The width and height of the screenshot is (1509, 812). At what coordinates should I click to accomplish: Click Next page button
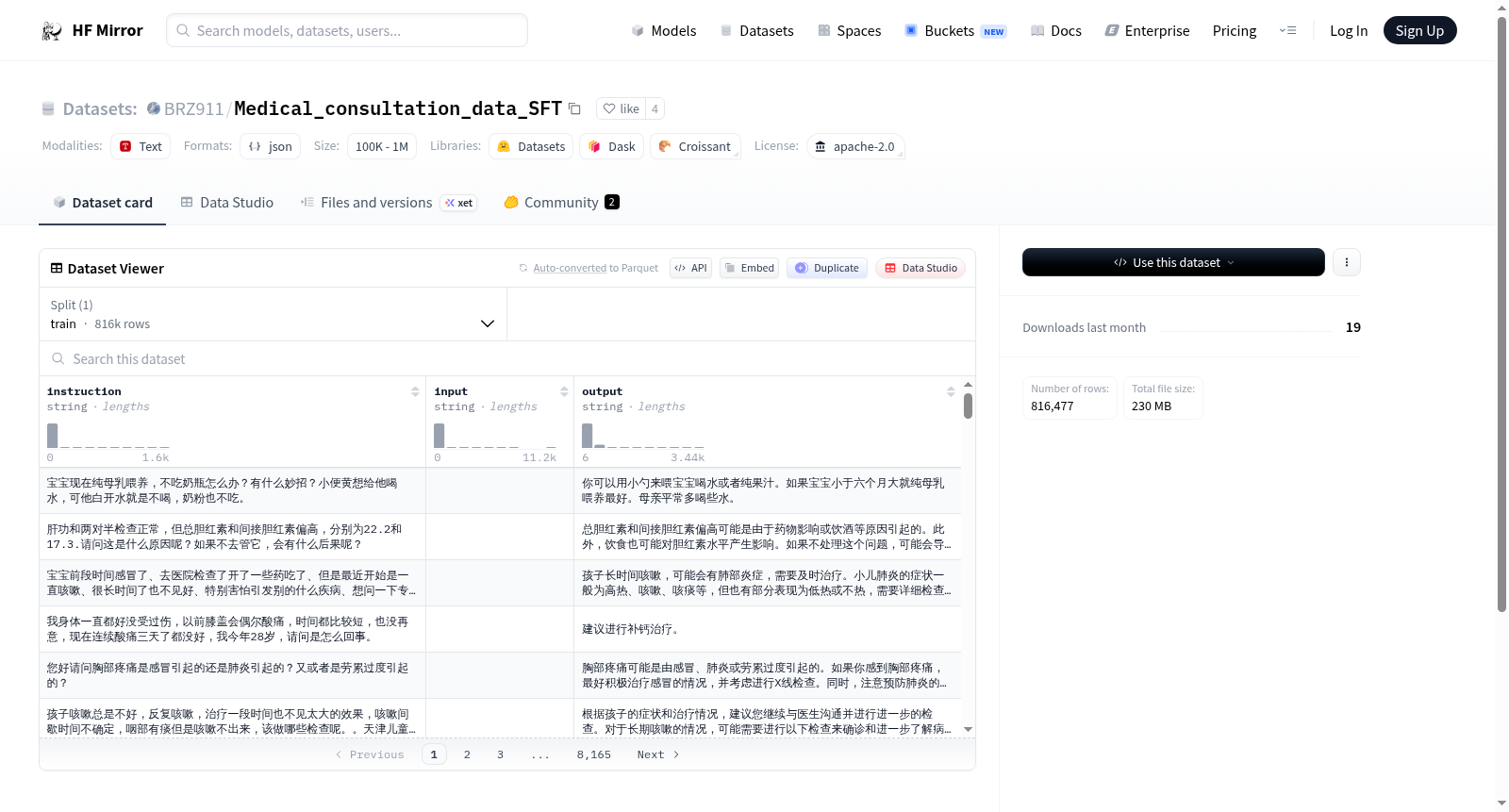pyautogui.click(x=657, y=754)
